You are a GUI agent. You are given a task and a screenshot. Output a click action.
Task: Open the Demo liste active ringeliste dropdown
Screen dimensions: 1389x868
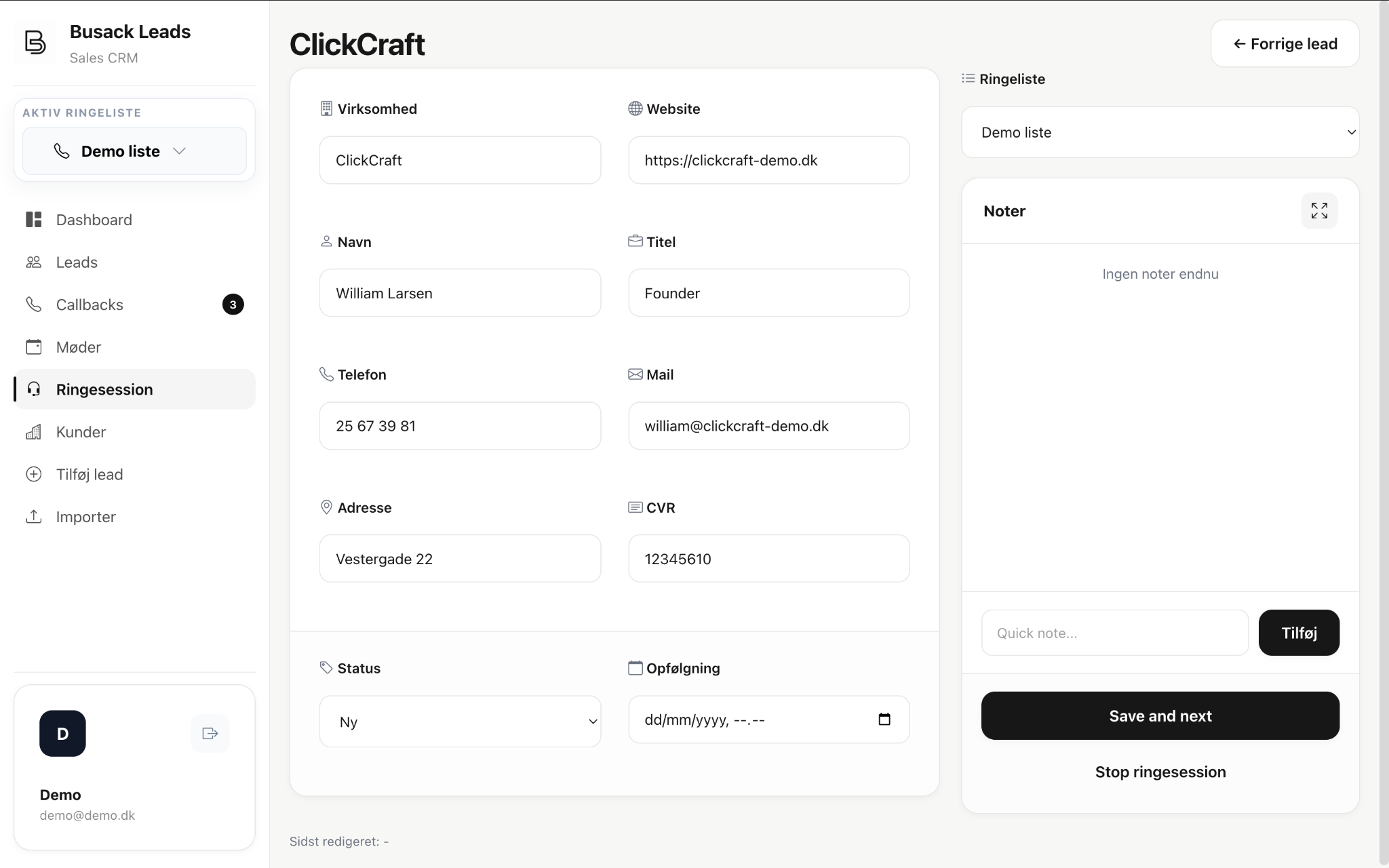point(134,151)
